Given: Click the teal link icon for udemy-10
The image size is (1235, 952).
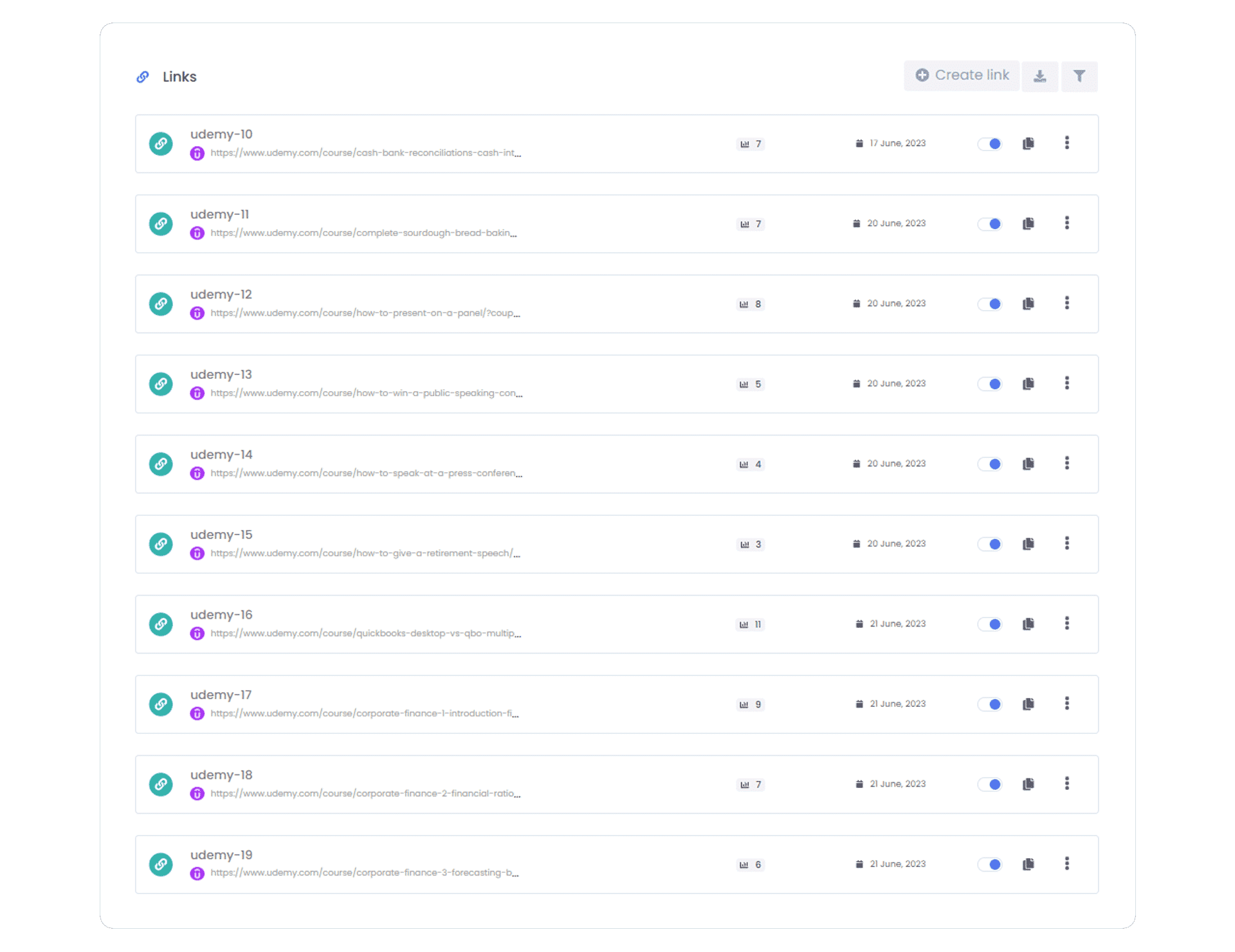Looking at the screenshot, I should point(161,143).
